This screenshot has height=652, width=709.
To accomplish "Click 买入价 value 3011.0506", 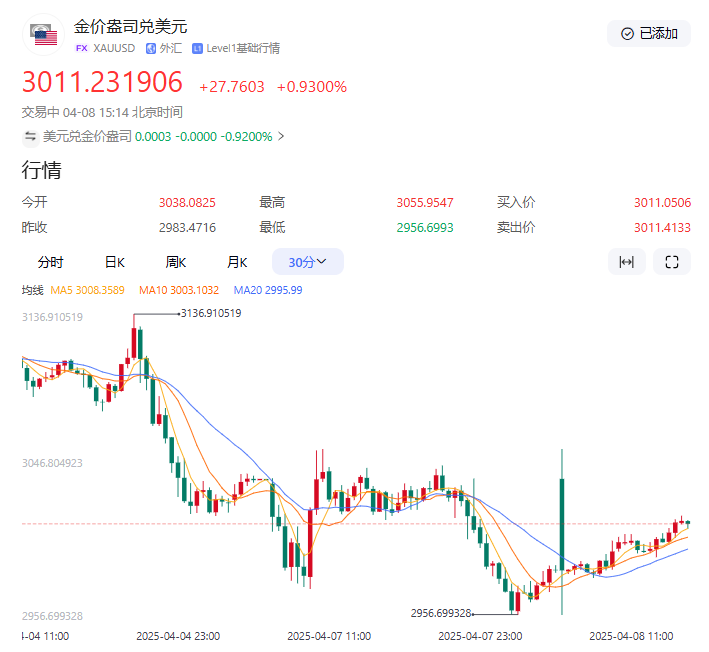I will tap(662, 203).
